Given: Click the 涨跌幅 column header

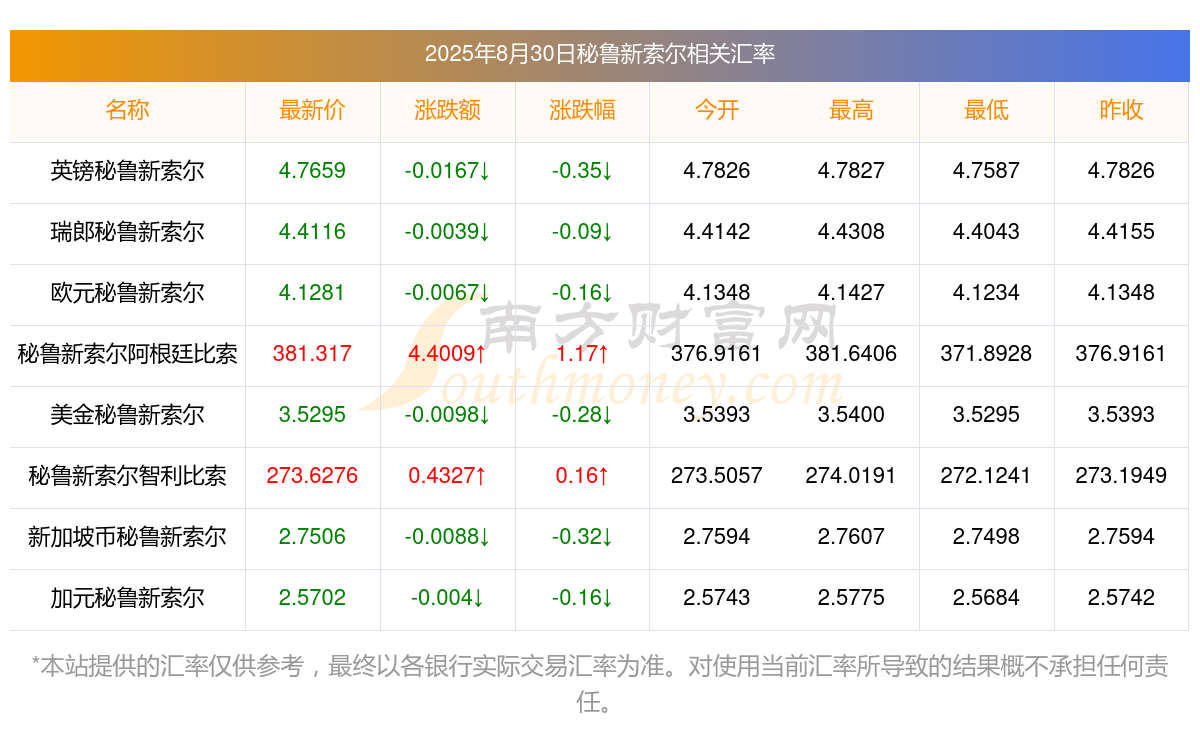Looking at the screenshot, I should [583, 110].
